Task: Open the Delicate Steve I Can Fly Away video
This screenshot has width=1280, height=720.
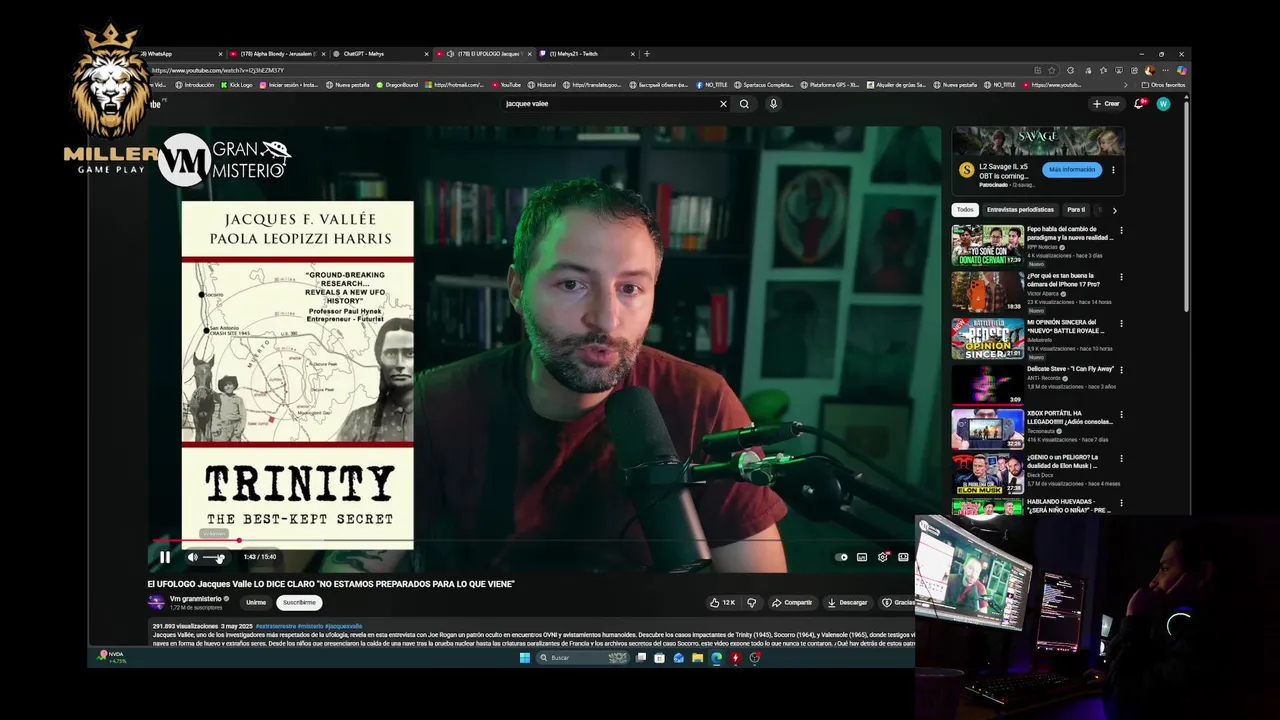Action: pyautogui.click(x=987, y=384)
